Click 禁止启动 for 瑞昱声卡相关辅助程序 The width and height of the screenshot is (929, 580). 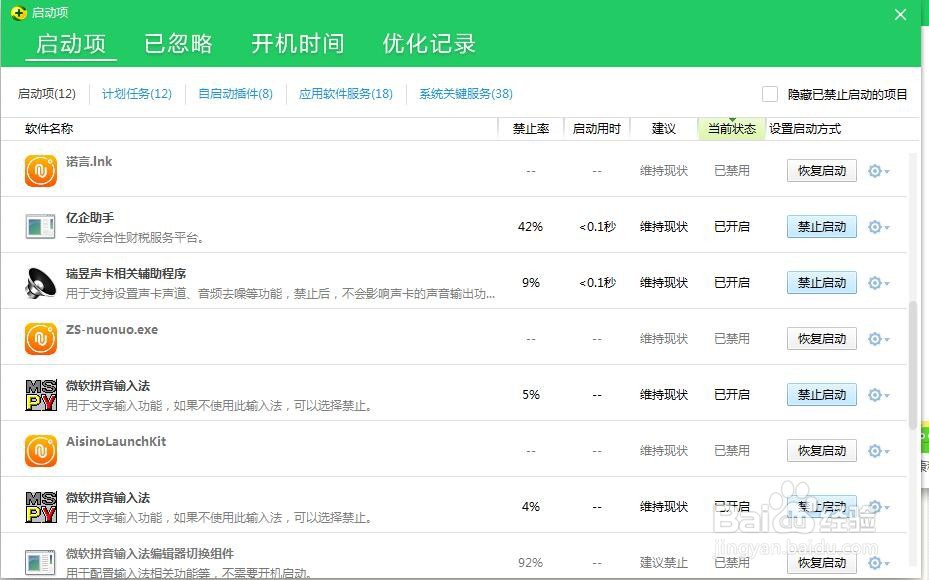click(x=822, y=283)
